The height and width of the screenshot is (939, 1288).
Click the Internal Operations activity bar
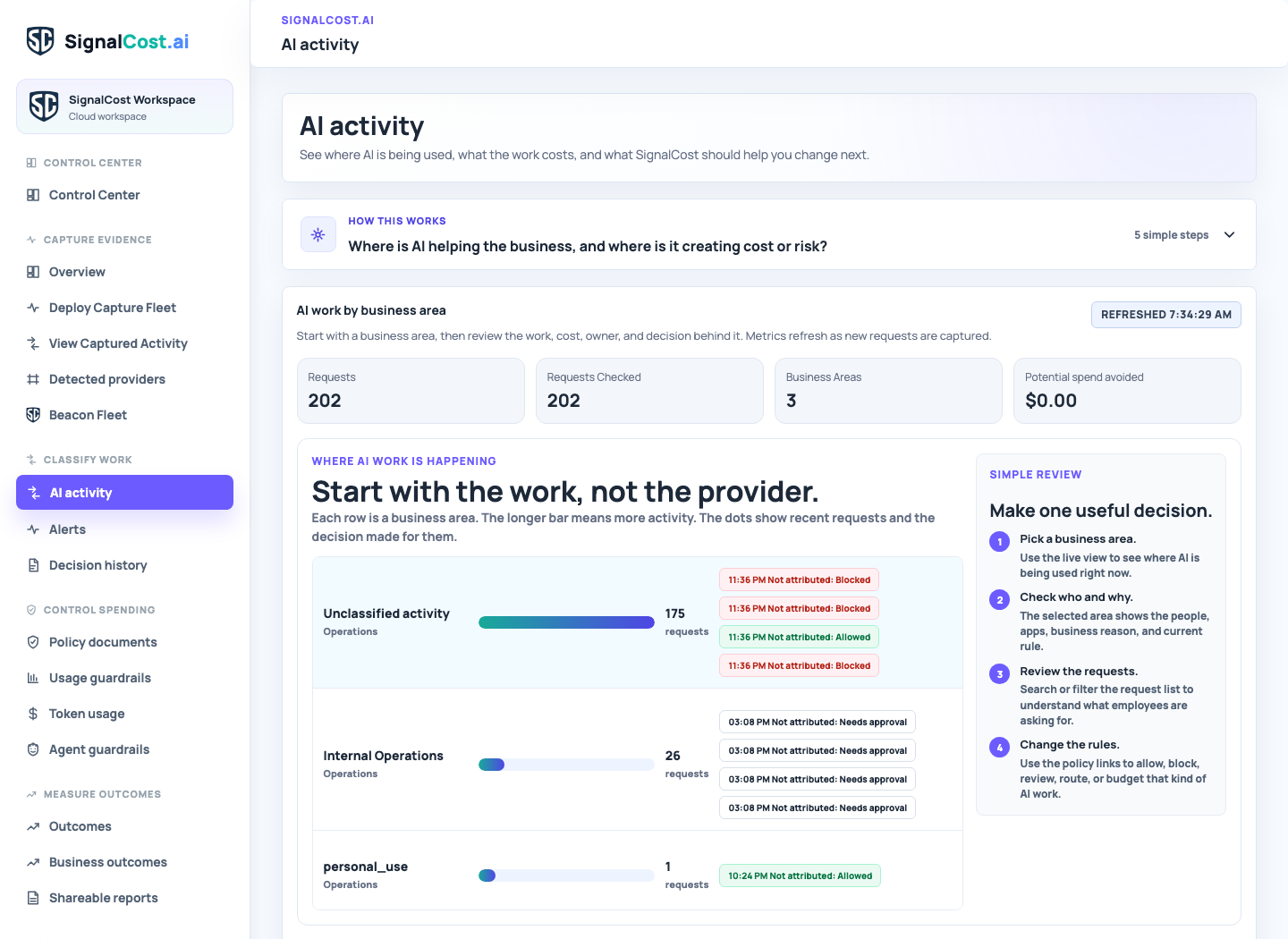(x=566, y=765)
